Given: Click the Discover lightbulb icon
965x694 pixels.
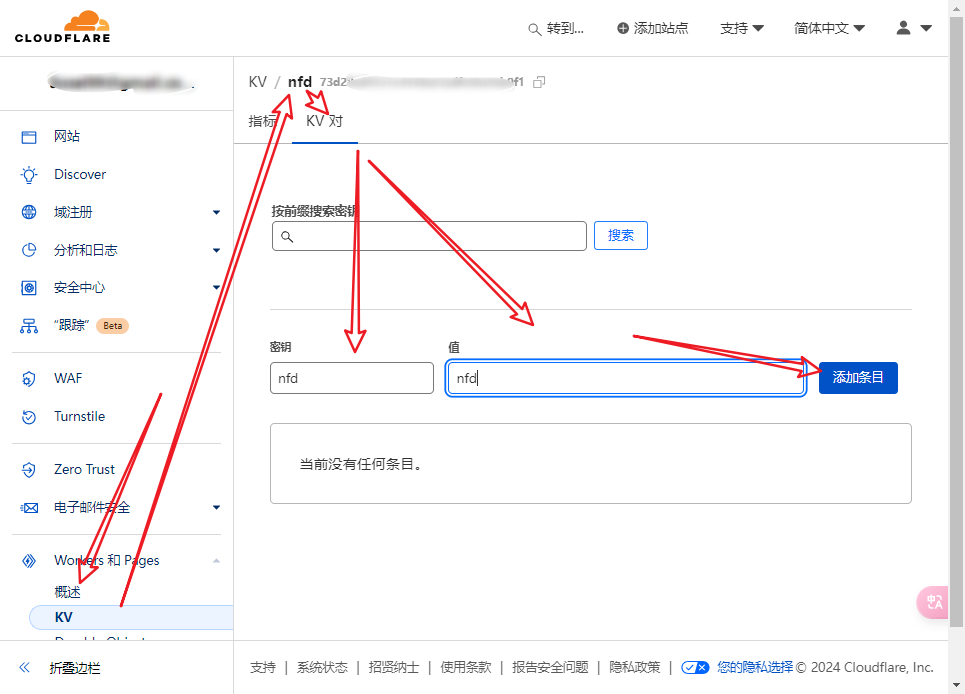Looking at the screenshot, I should 29,174.
